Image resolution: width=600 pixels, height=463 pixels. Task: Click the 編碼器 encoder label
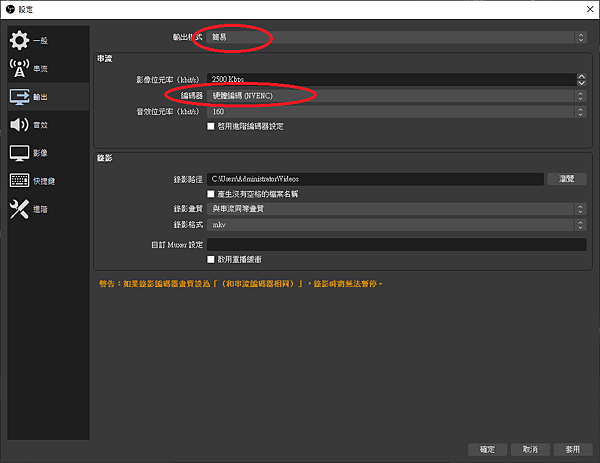191,96
